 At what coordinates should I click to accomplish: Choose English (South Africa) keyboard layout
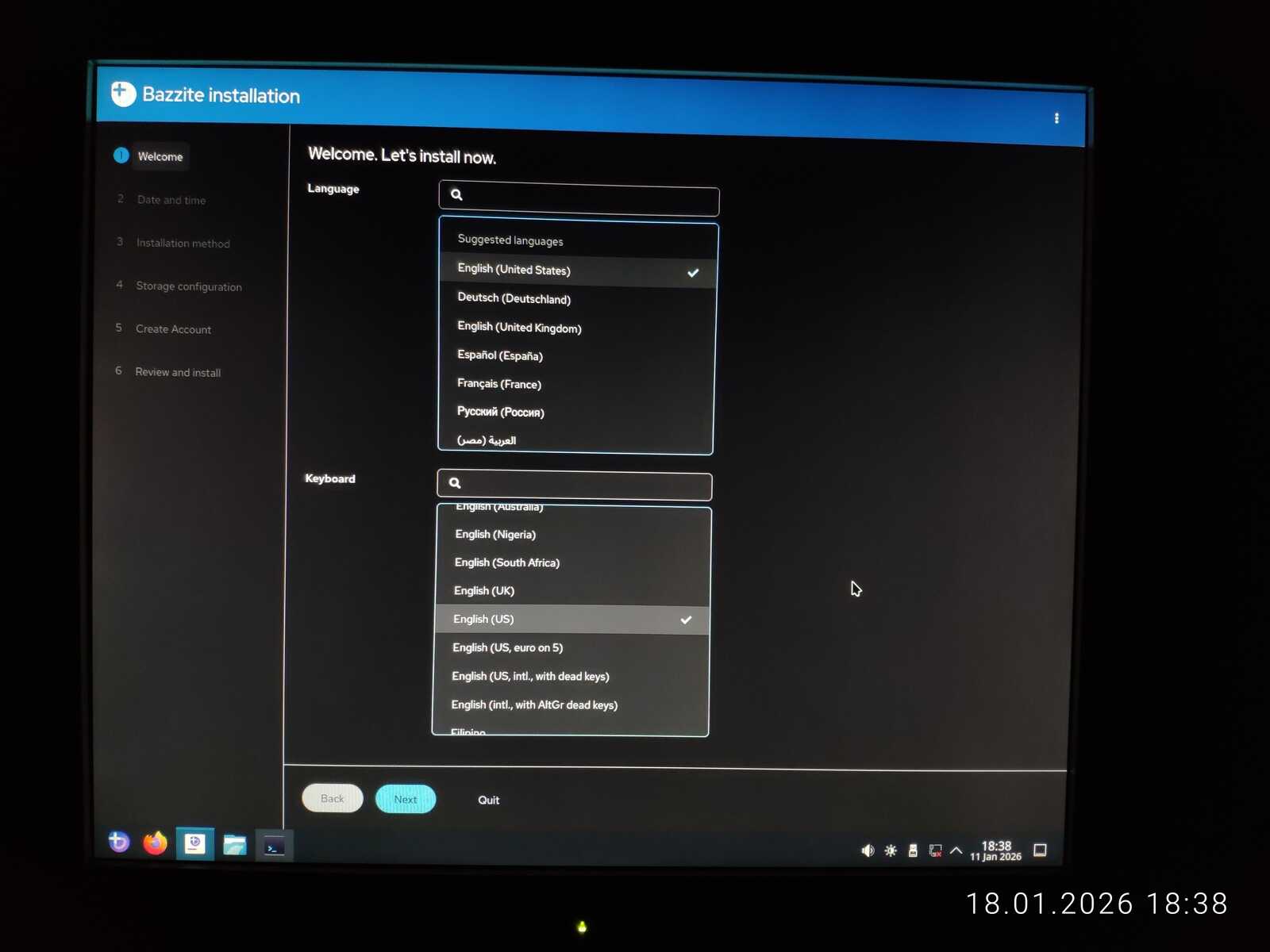click(573, 562)
